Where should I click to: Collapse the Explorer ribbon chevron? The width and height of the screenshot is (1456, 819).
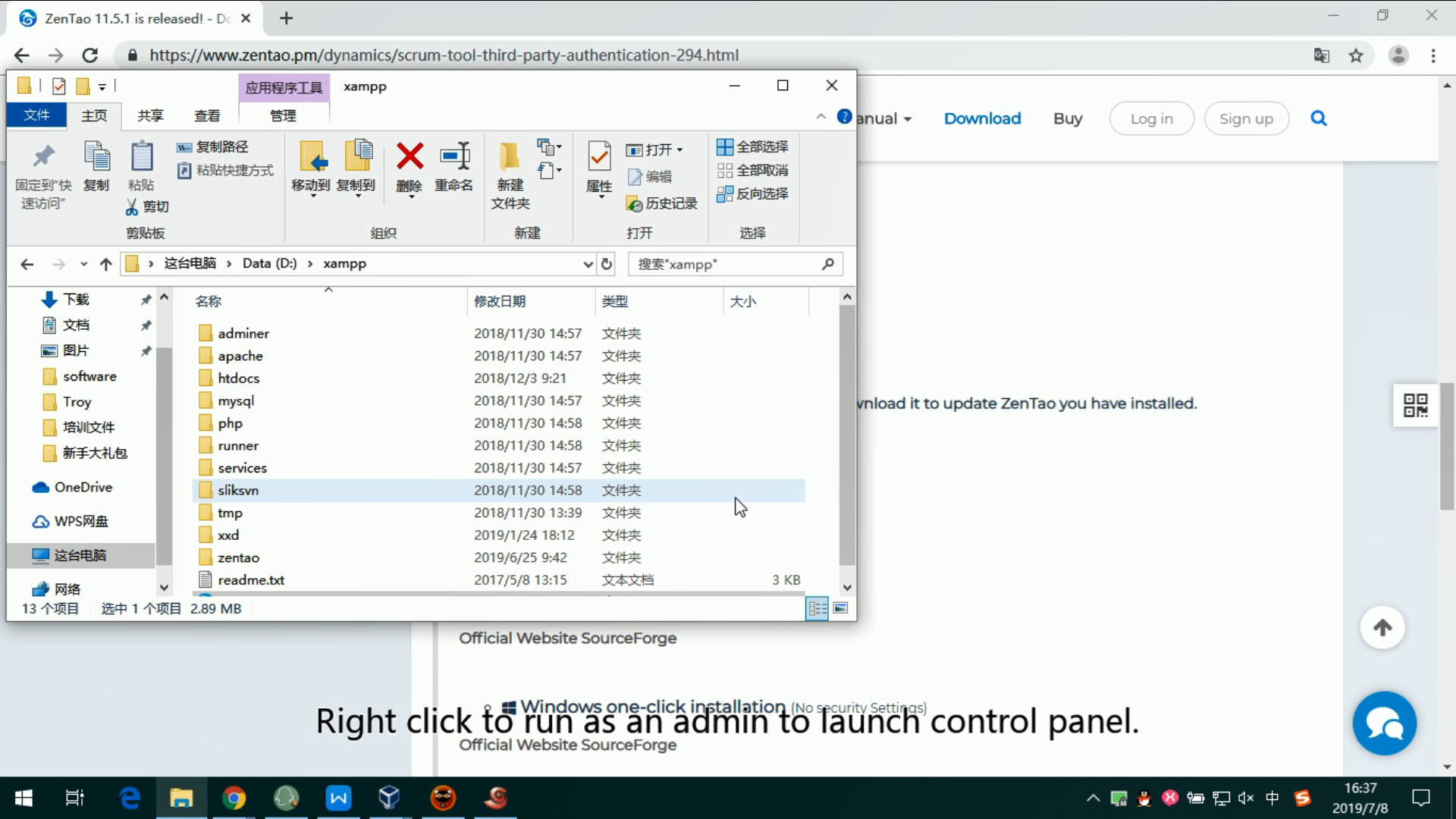click(821, 116)
